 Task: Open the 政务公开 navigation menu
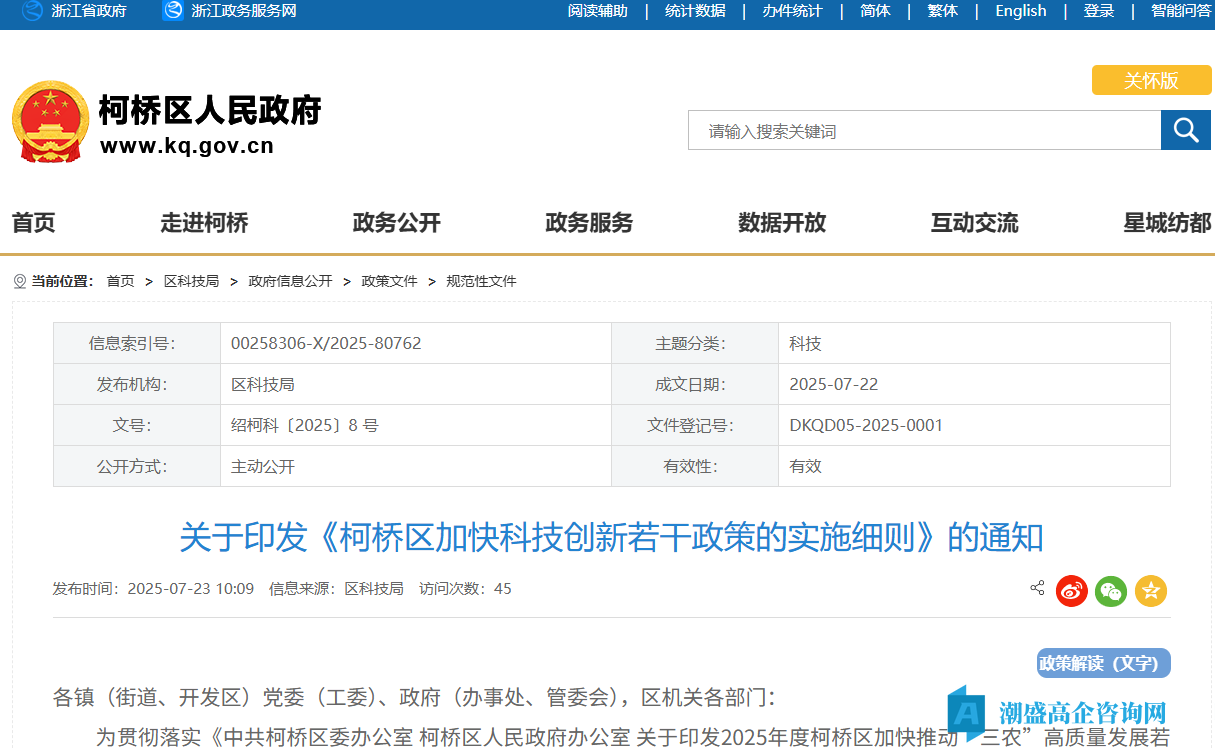[x=396, y=223]
